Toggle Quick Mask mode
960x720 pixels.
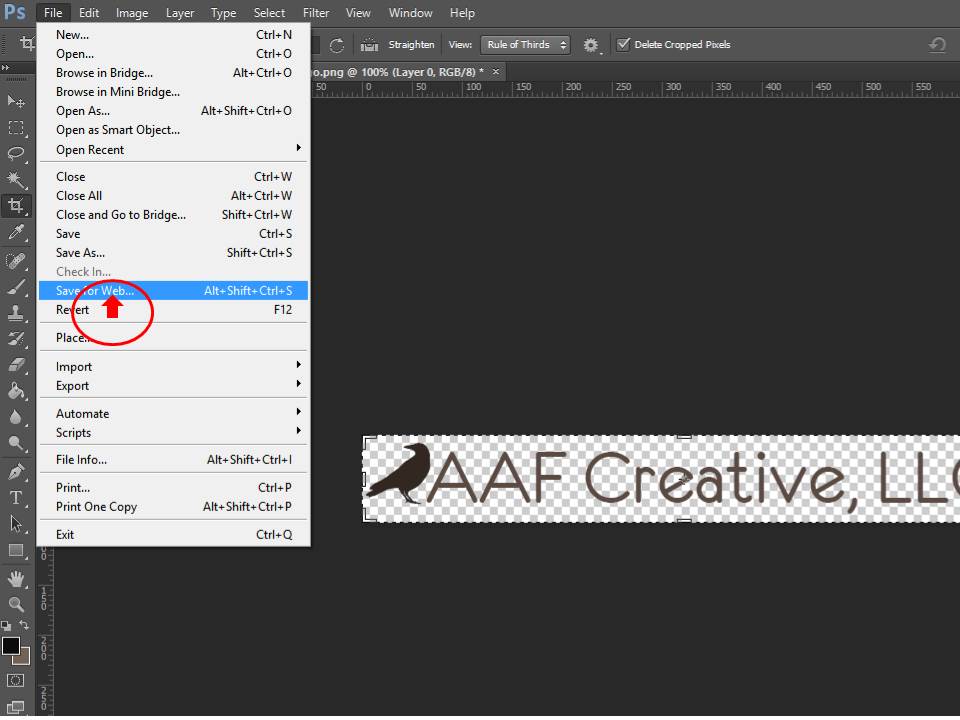[x=16, y=681]
